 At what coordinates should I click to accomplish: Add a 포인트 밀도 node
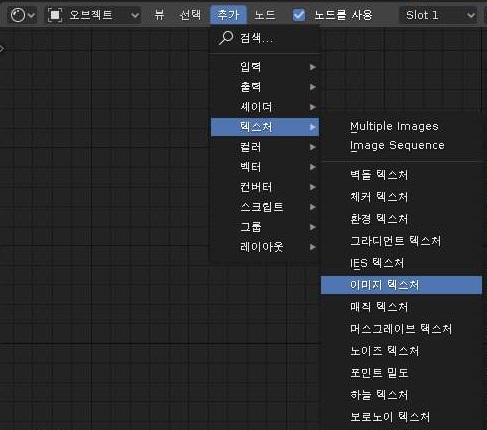[401, 373]
